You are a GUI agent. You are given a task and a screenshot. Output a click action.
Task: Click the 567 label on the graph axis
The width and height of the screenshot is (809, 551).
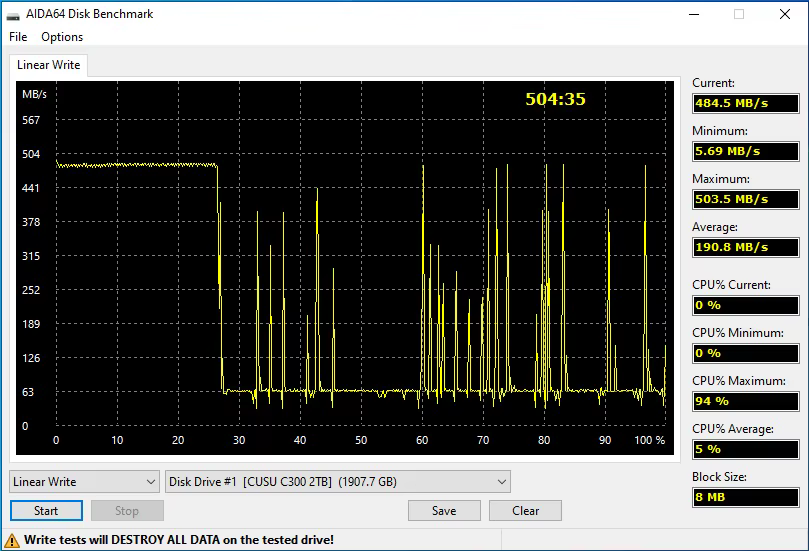click(x=31, y=120)
